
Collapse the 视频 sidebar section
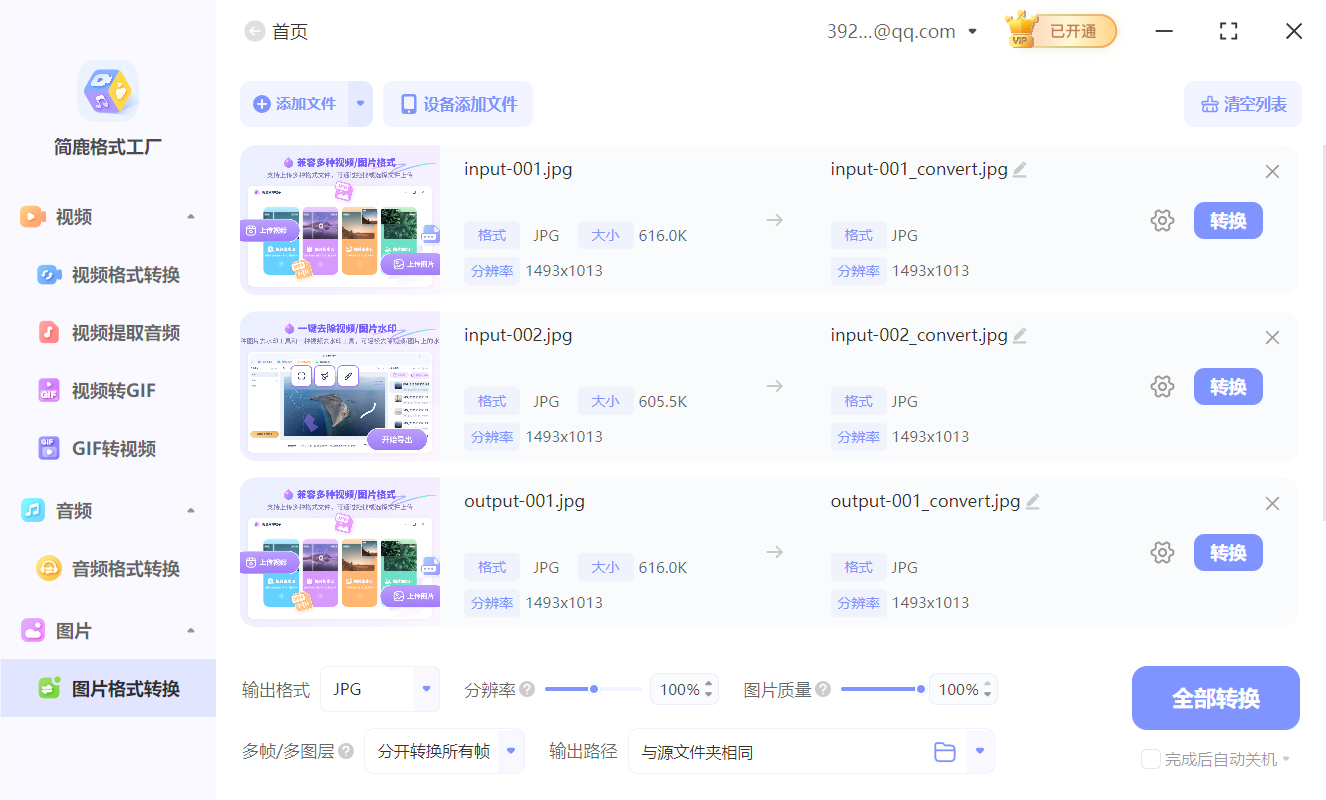[191, 216]
